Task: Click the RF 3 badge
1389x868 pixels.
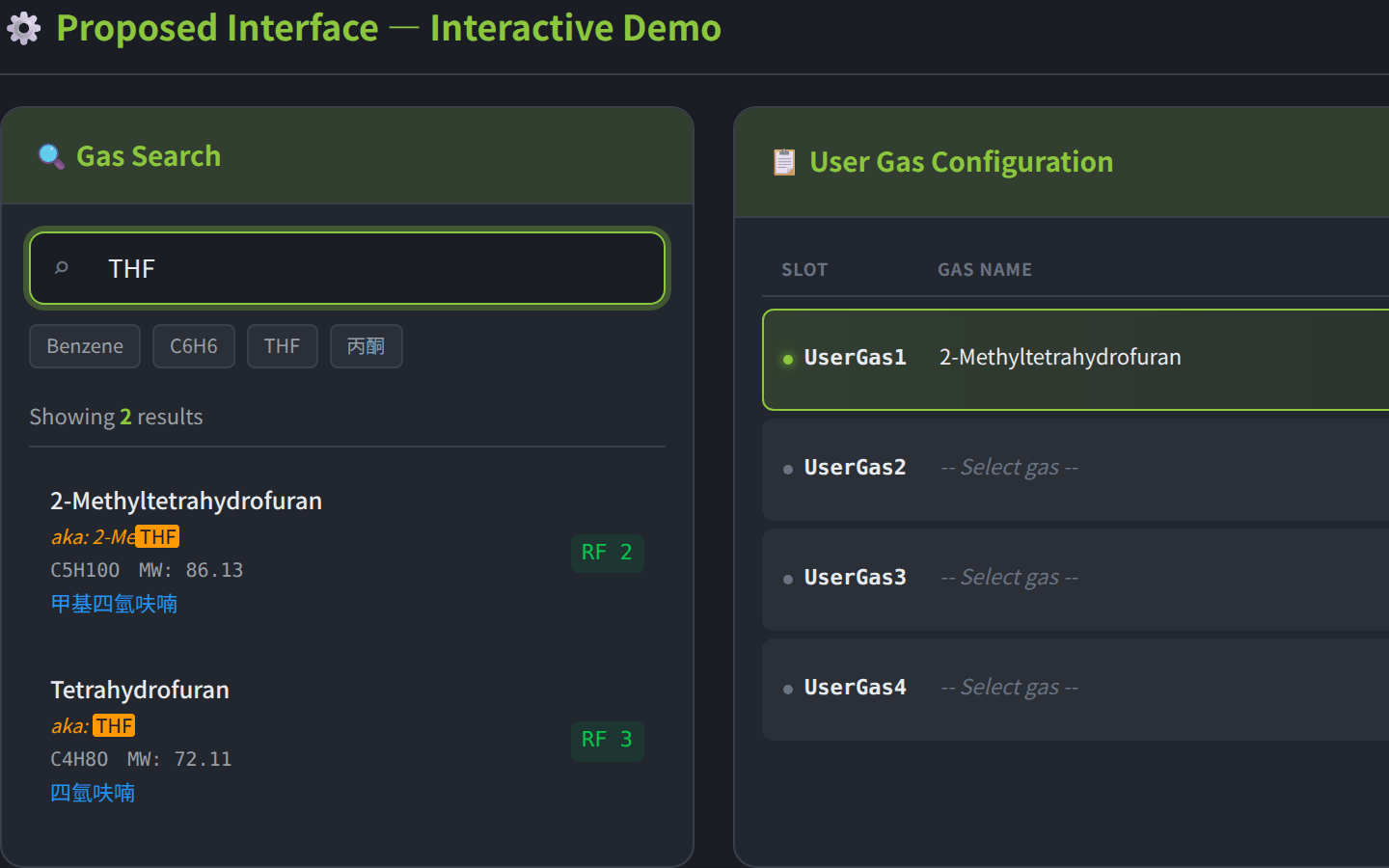Action: click(x=607, y=741)
